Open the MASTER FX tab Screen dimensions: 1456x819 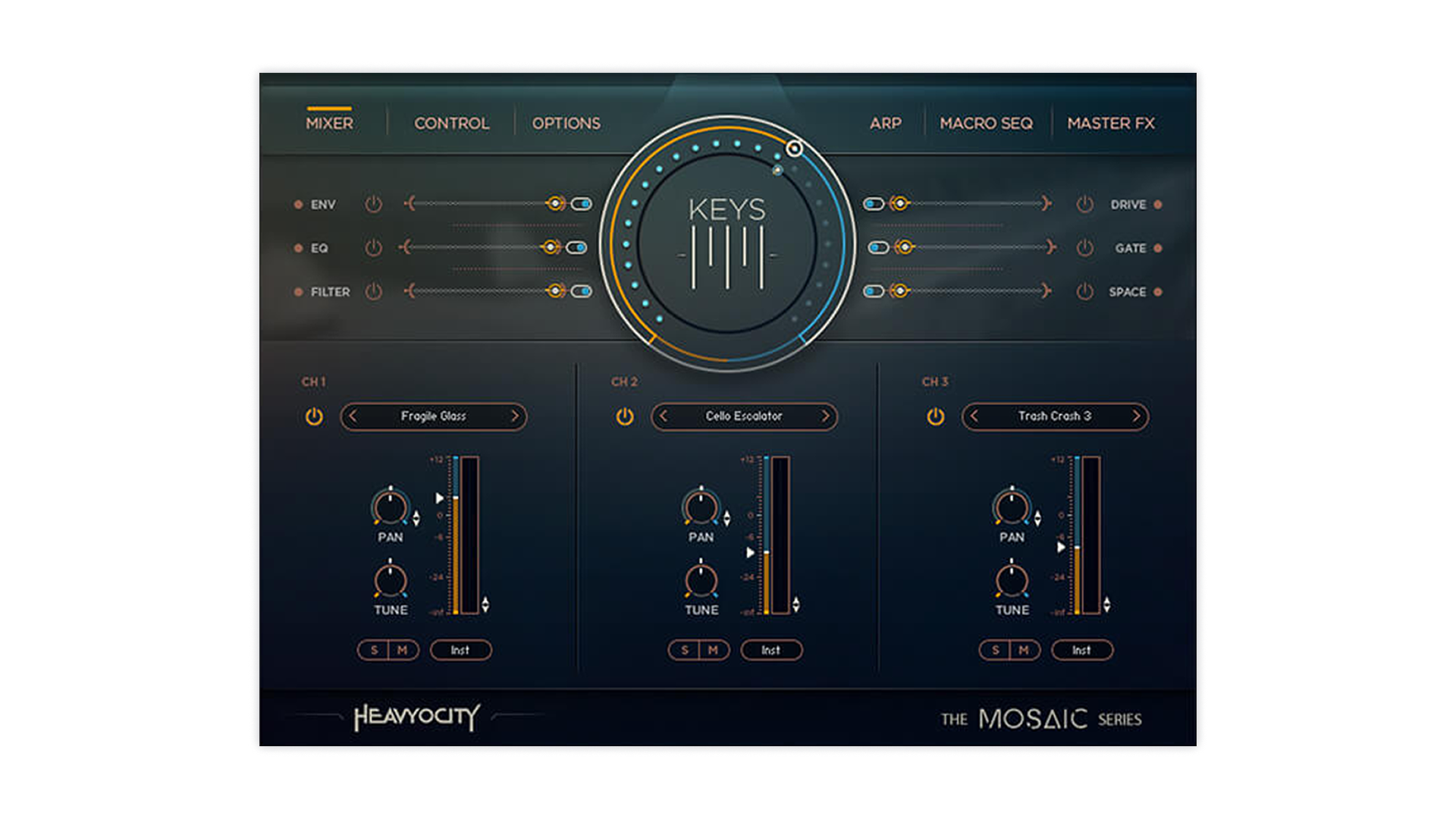pyautogui.click(x=1110, y=123)
